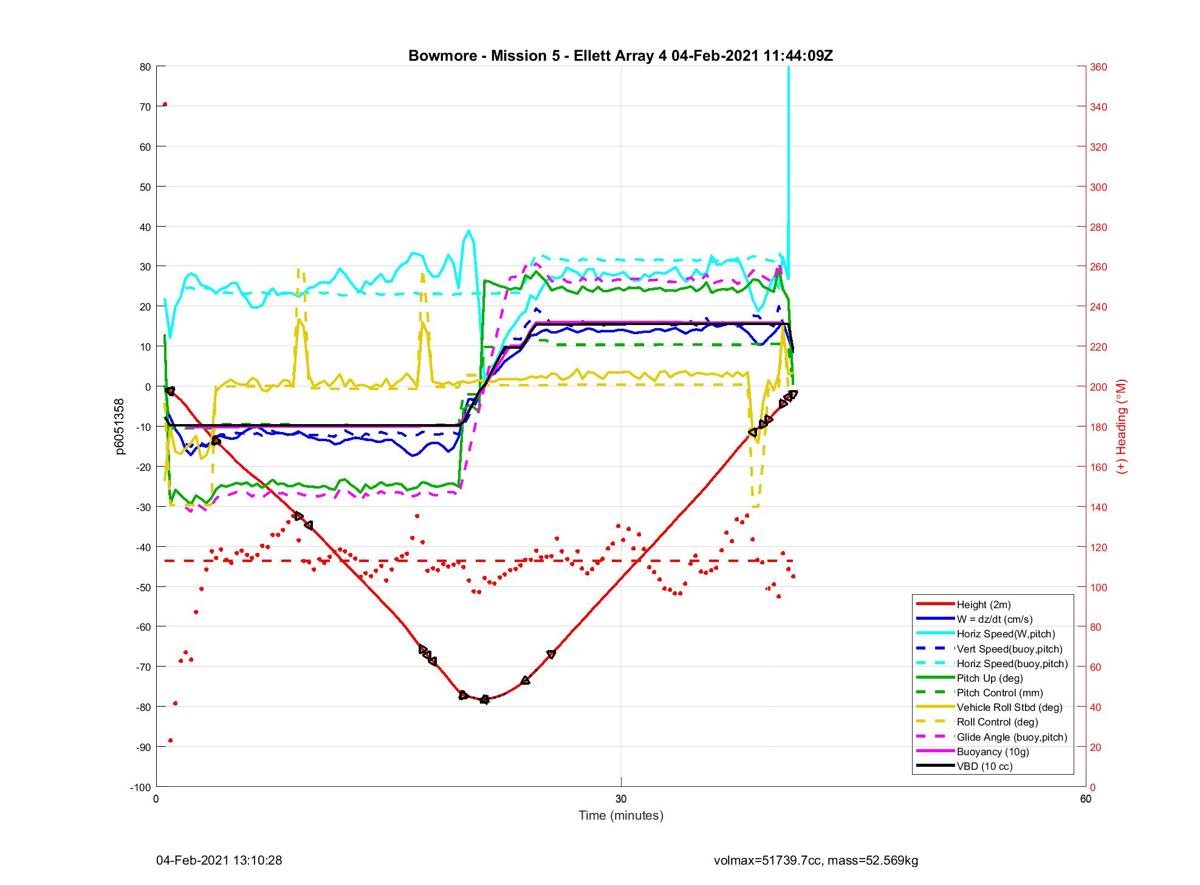Click the left y-axis tick '80'
The width and height of the screenshot is (1200, 885).
point(144,67)
